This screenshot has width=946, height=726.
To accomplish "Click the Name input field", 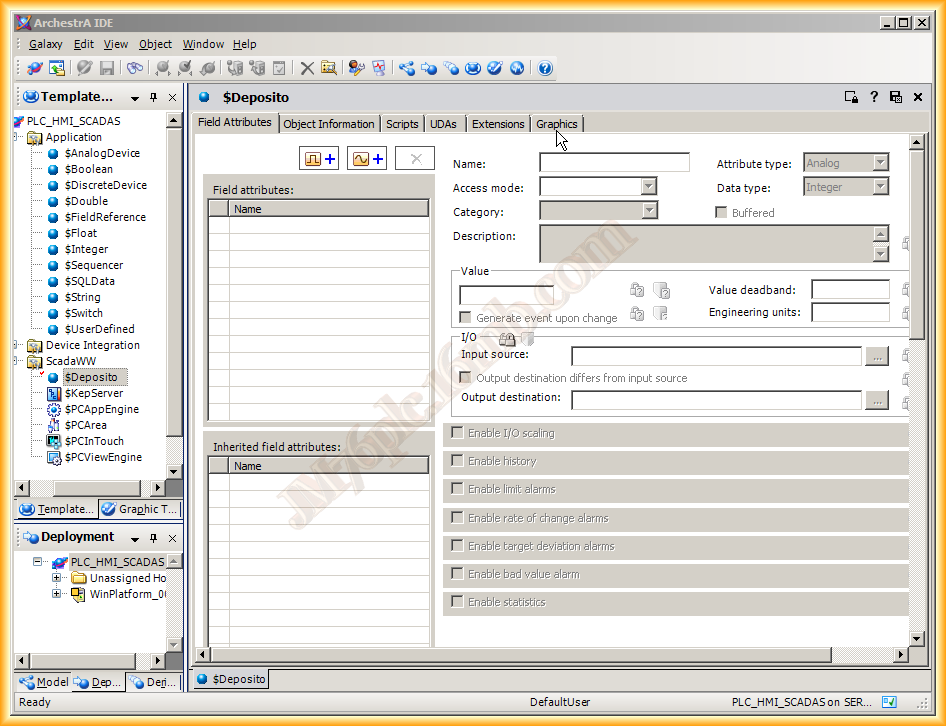I will [x=614, y=163].
